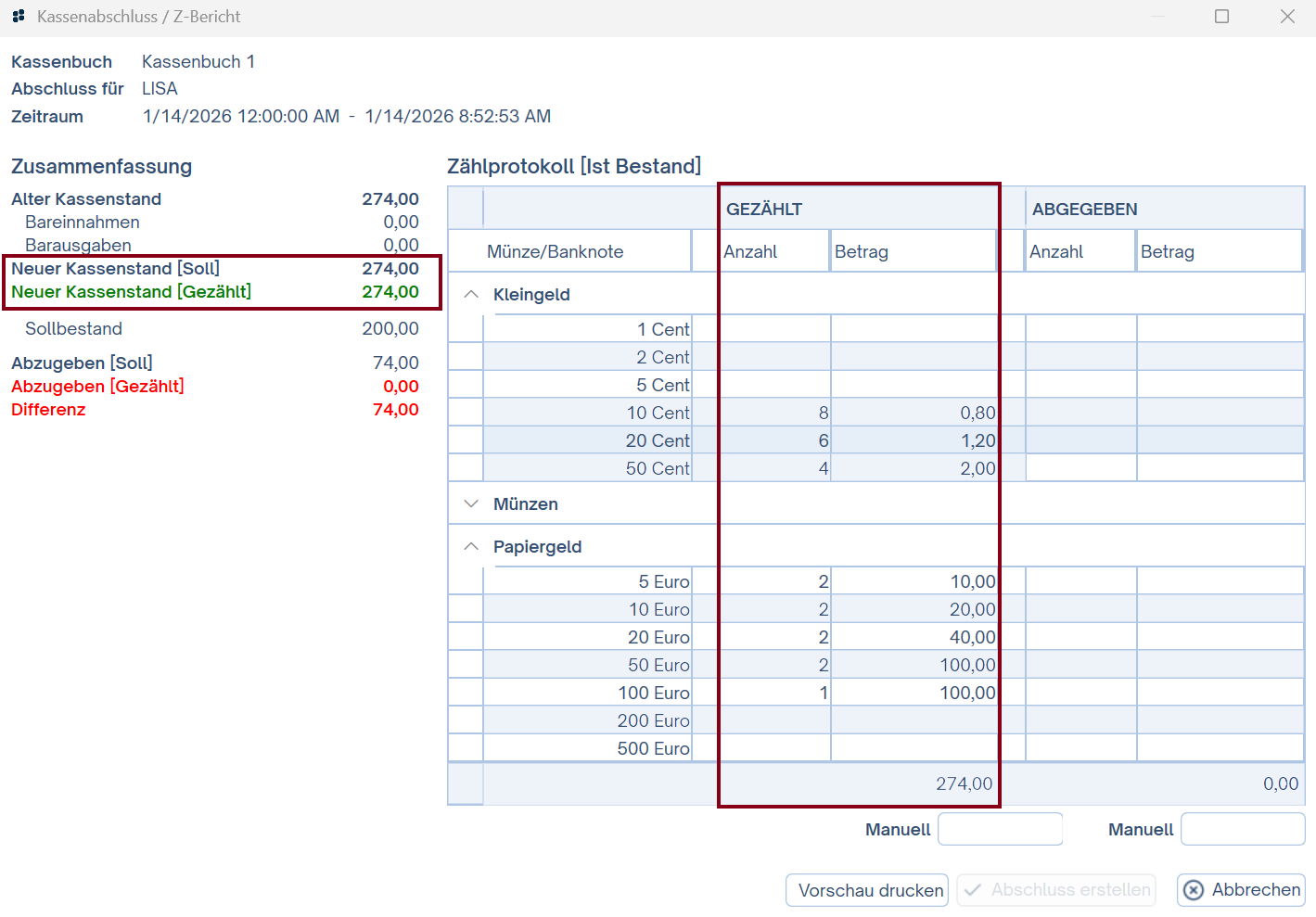1316x917 pixels.
Task: Collapse the Papiergeld group chevron
Action: coord(471,546)
